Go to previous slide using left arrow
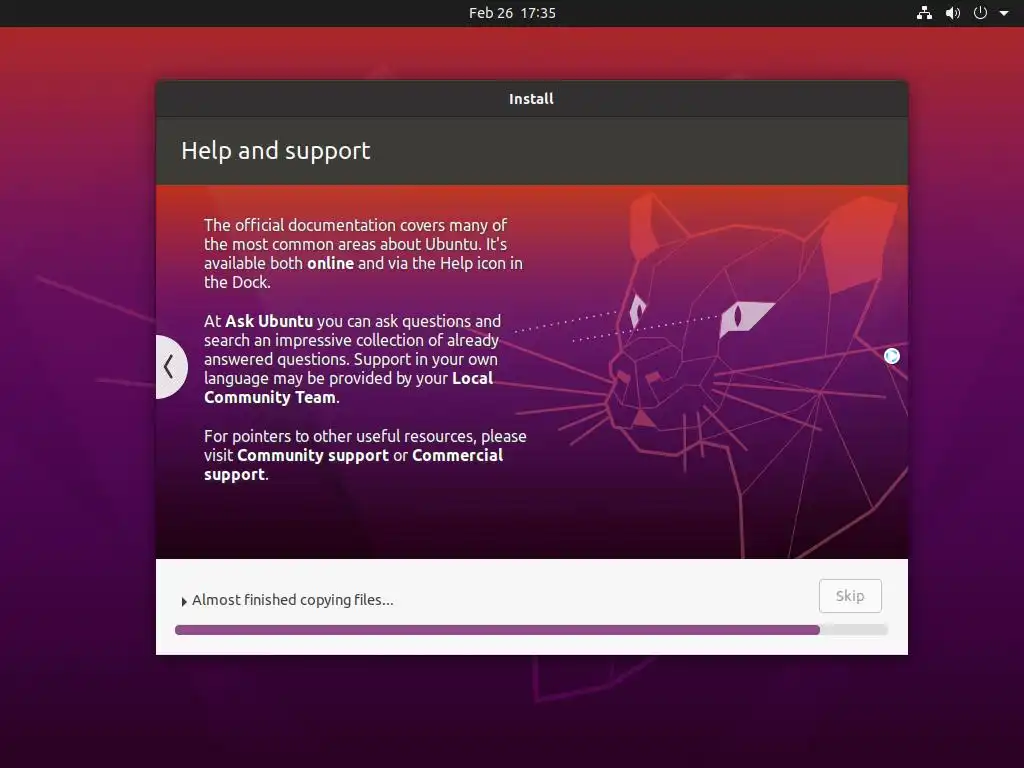Screen dimensions: 1024x768 click(x=170, y=366)
